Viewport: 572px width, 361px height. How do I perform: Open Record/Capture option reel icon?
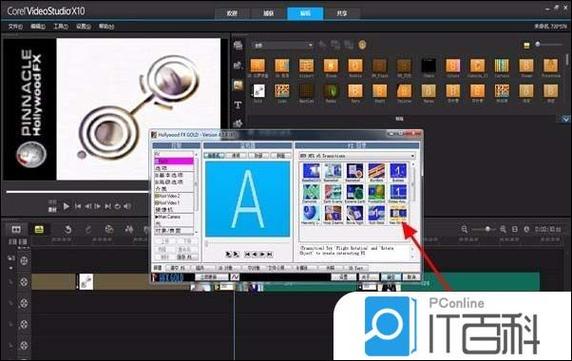coord(109,229)
